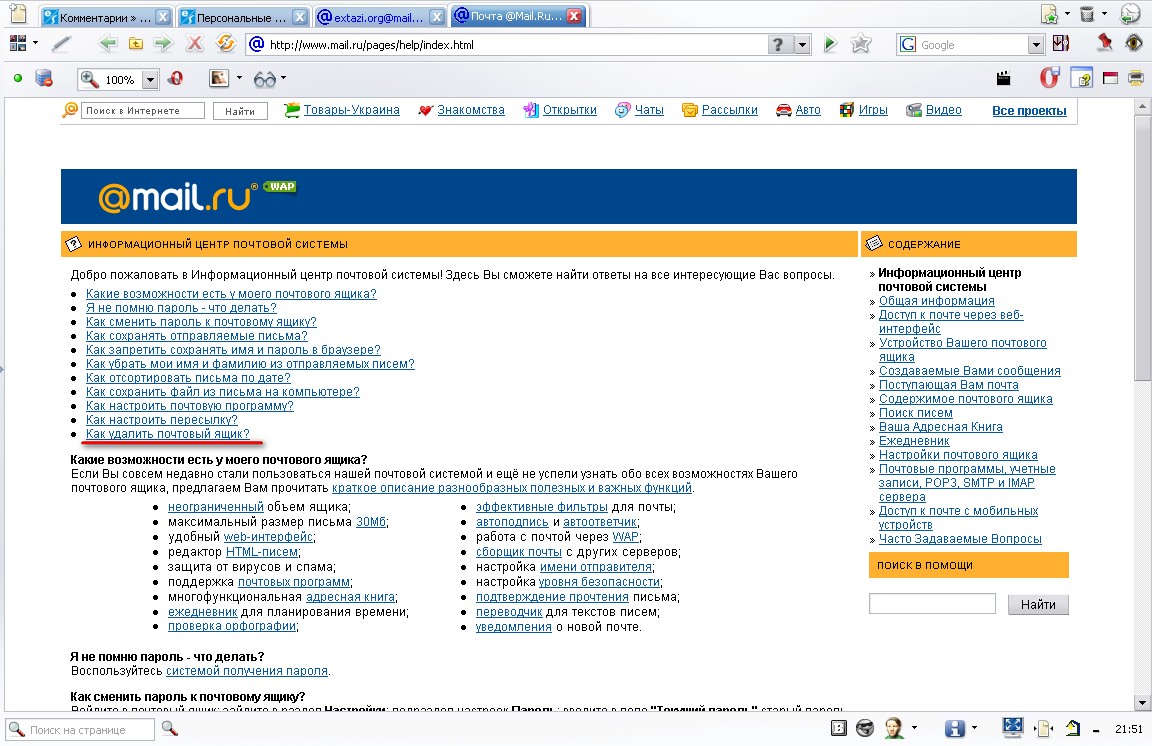Image resolution: width=1152 pixels, height=746 pixels.
Task: Click the blue info icon in status bar
Action: tap(954, 728)
